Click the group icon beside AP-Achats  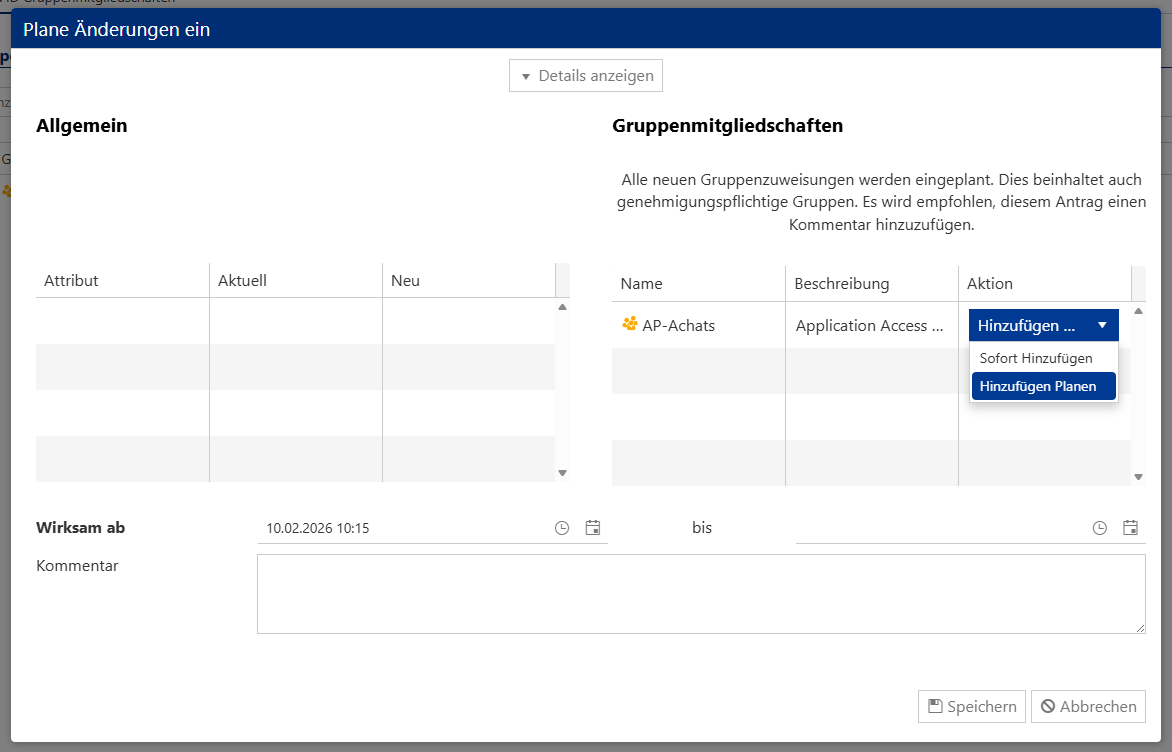tap(630, 323)
